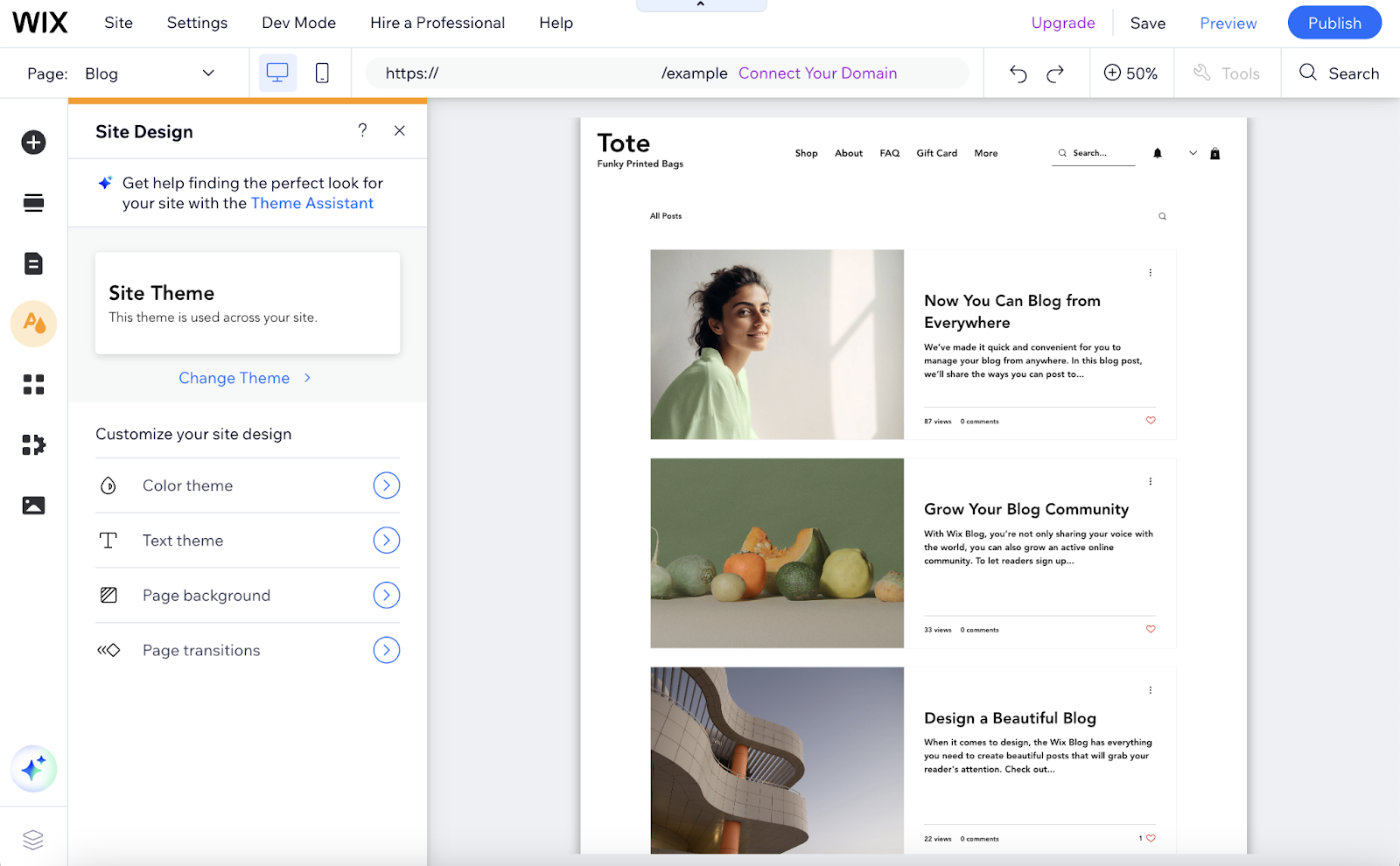Open the Layers panel at sidebar bottom
1400x866 pixels.
(x=33, y=839)
